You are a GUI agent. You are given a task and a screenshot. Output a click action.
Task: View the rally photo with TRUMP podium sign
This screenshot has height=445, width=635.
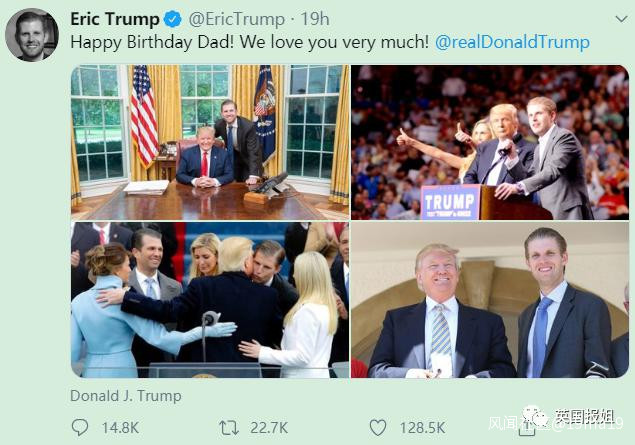[490, 143]
